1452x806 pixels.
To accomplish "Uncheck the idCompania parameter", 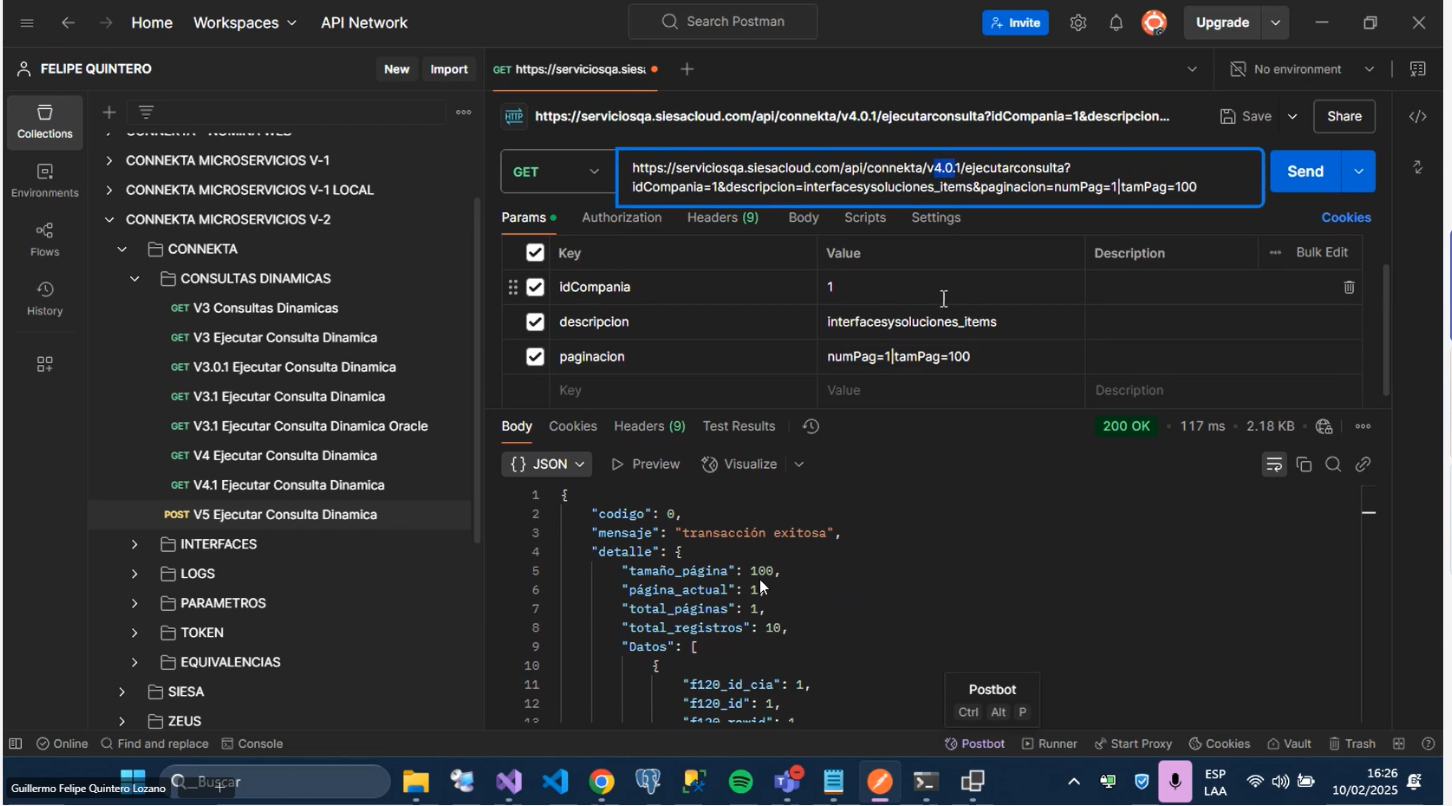I will pos(535,287).
